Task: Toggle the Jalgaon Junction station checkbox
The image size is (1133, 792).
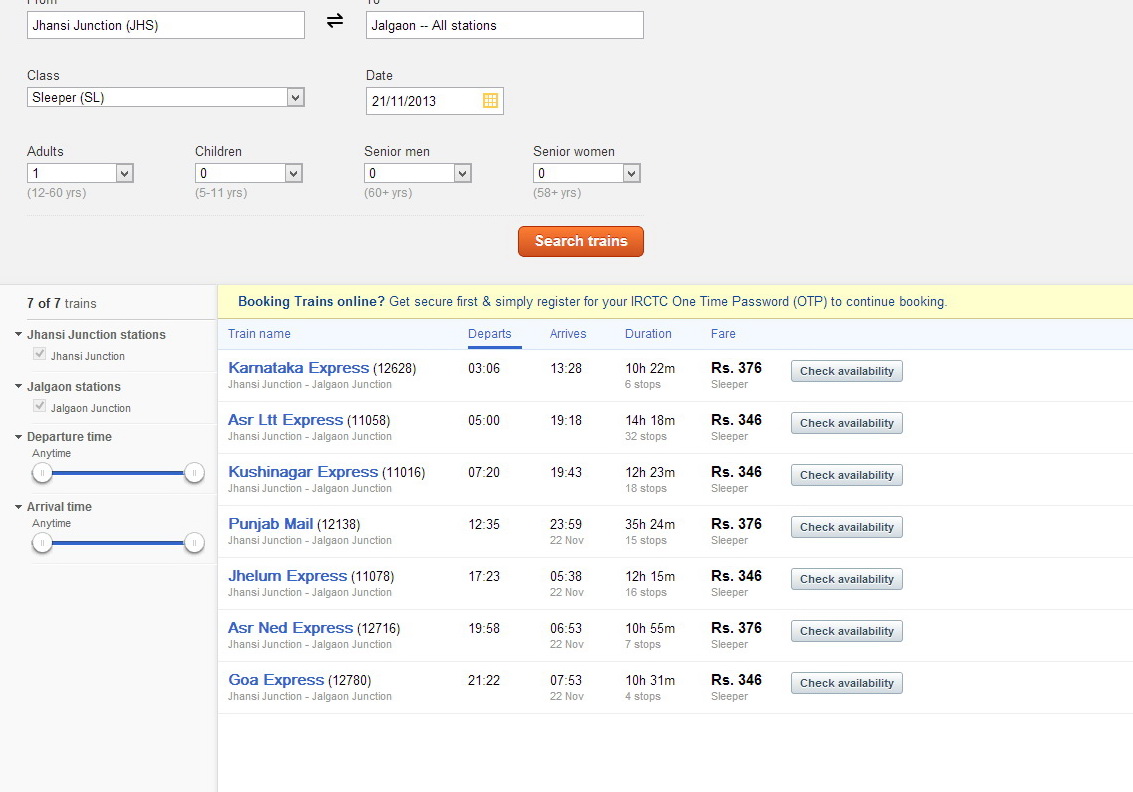Action: (x=40, y=406)
